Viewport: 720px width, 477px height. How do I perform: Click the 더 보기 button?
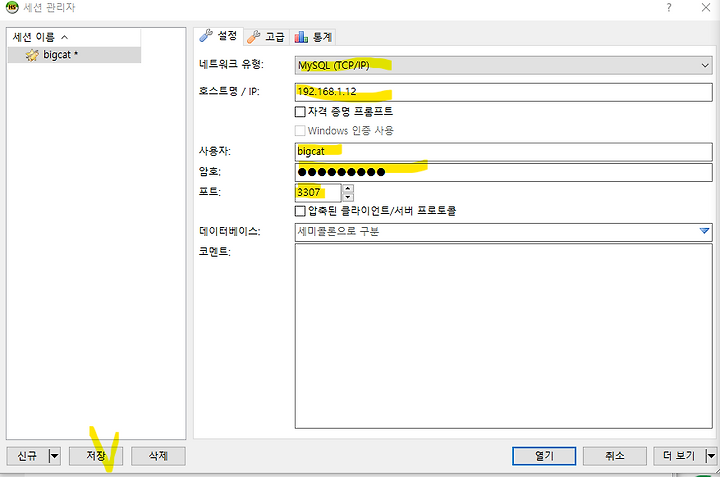(679, 456)
